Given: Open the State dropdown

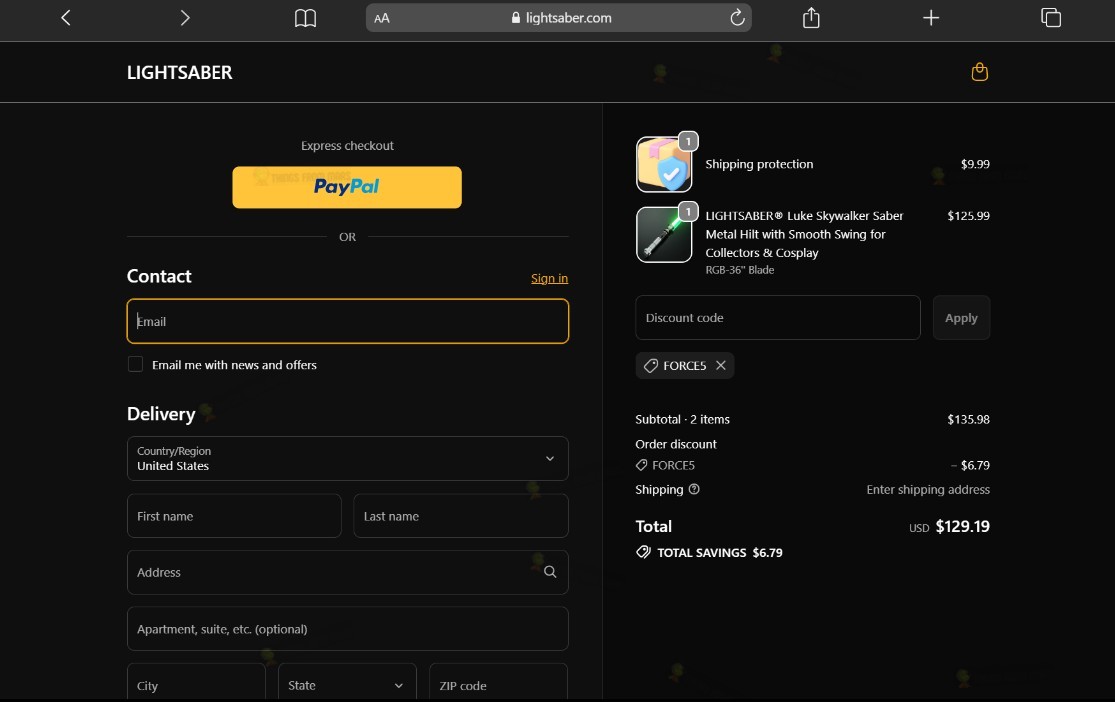Looking at the screenshot, I should pyautogui.click(x=347, y=681).
